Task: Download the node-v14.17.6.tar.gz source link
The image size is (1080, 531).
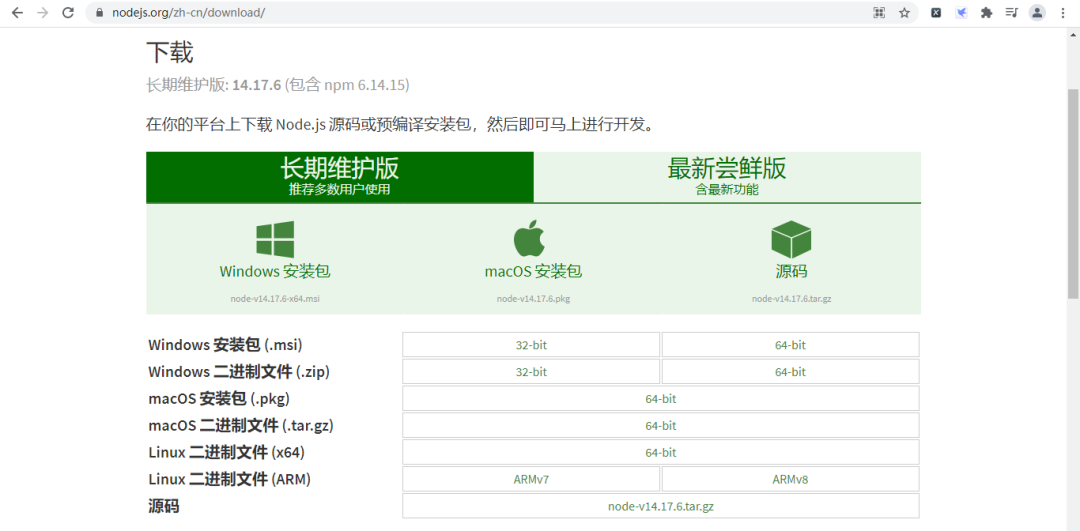Action: click(x=660, y=506)
